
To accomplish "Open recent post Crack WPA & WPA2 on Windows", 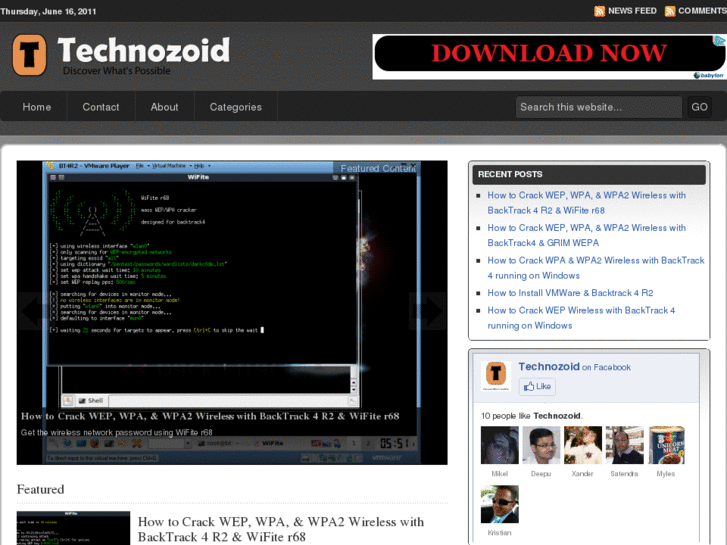I will (x=596, y=268).
